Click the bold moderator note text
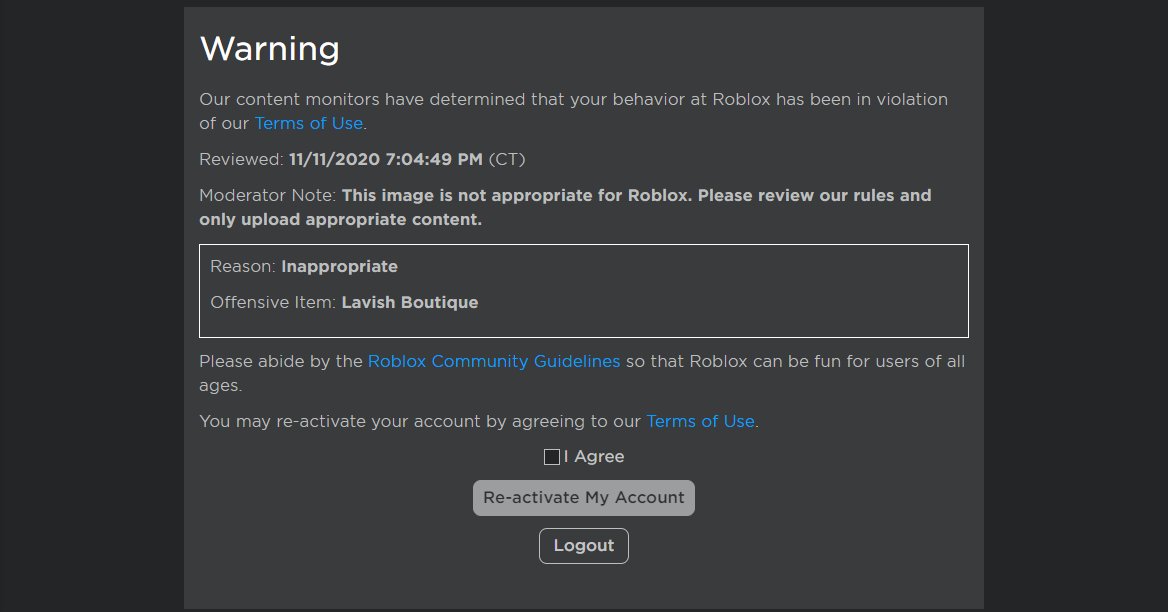 click(x=565, y=208)
